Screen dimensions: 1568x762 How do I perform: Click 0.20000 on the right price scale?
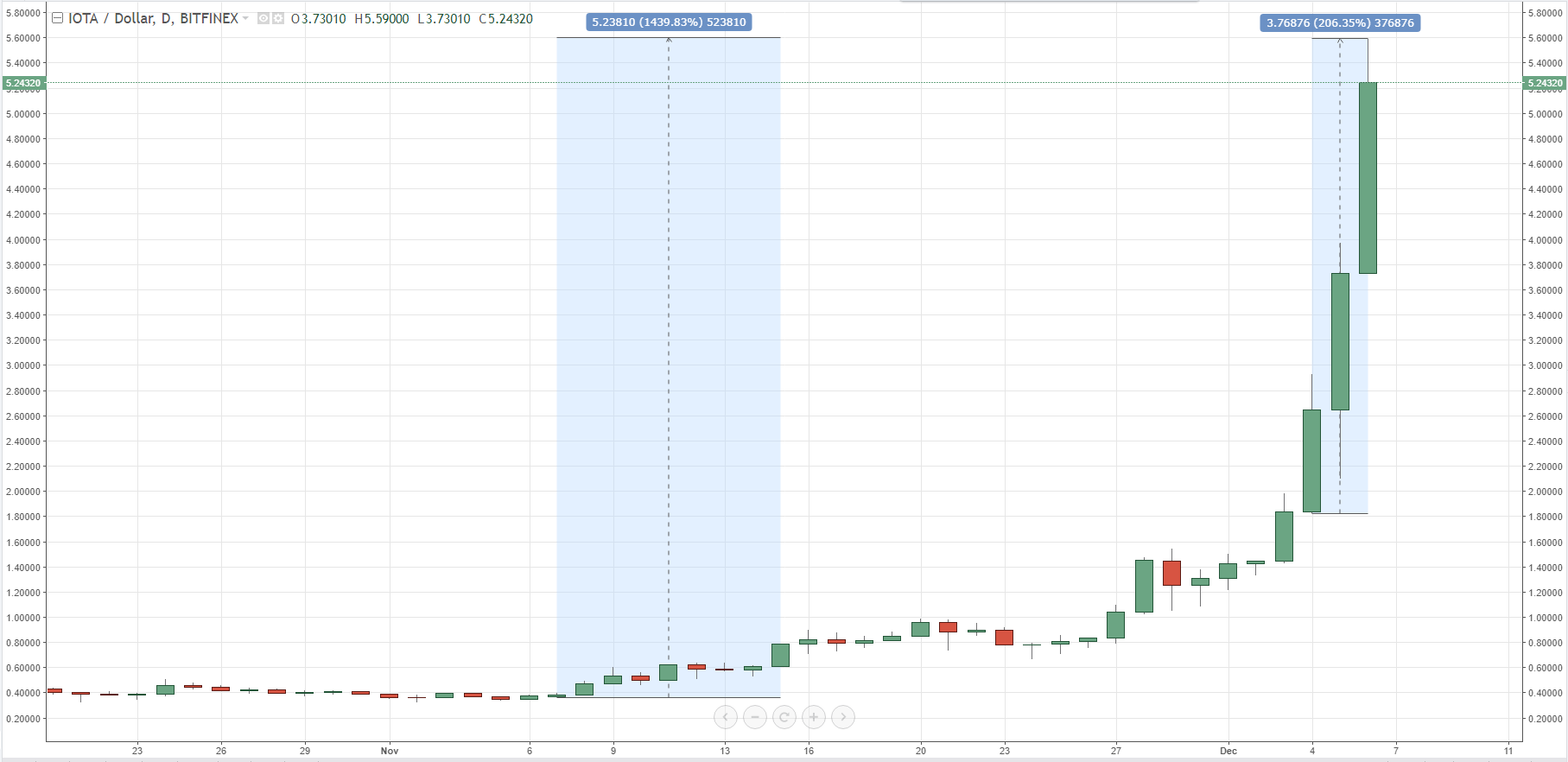1546,719
